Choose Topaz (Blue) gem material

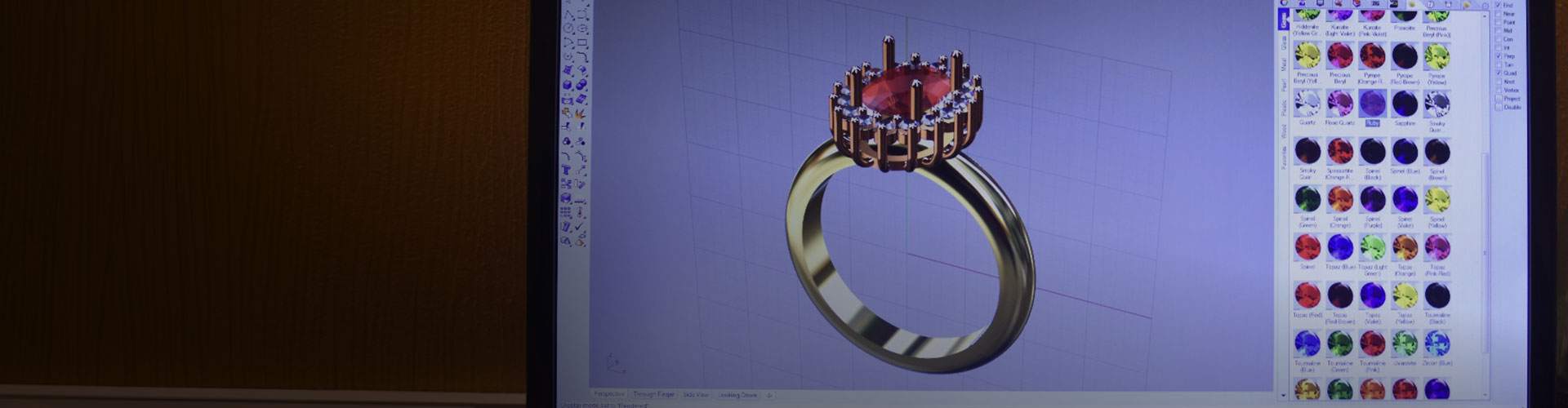(1340, 246)
